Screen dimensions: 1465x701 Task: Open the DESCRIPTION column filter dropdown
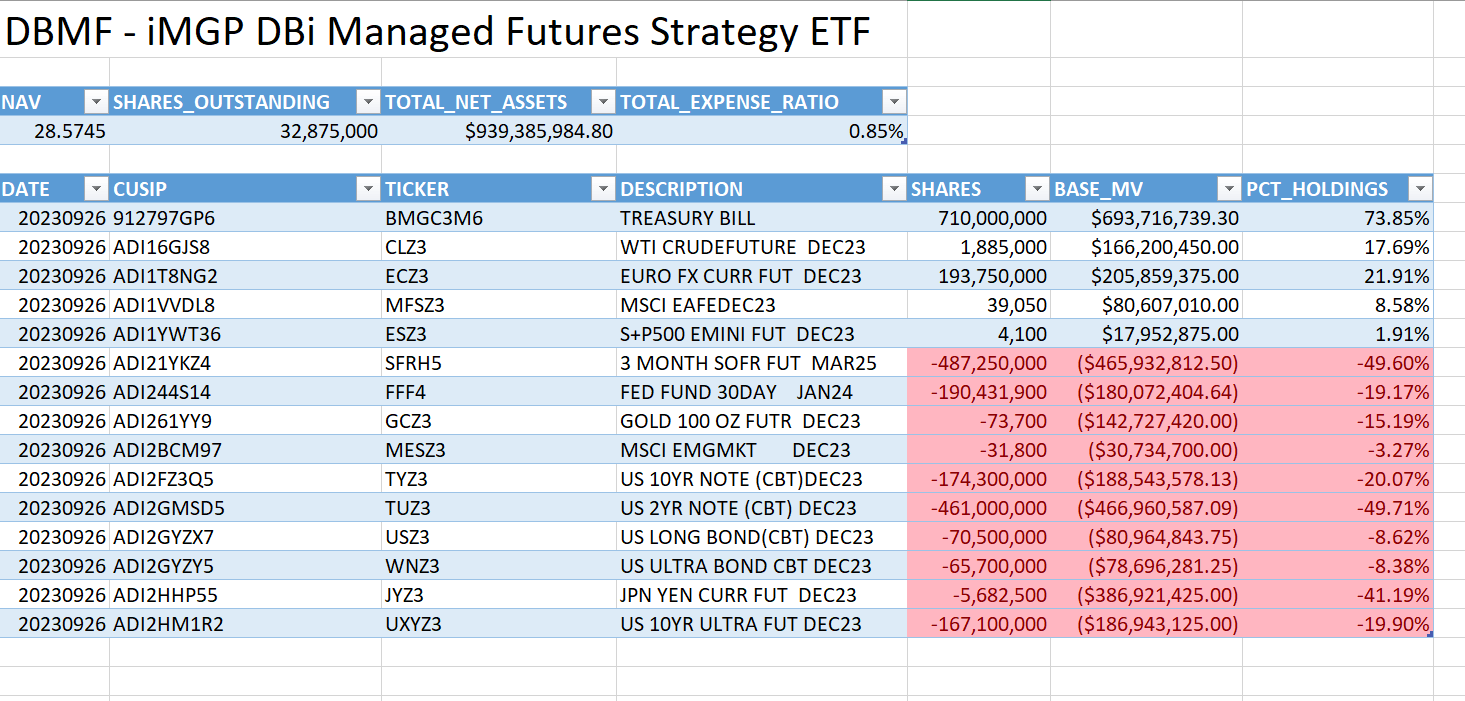pos(896,188)
